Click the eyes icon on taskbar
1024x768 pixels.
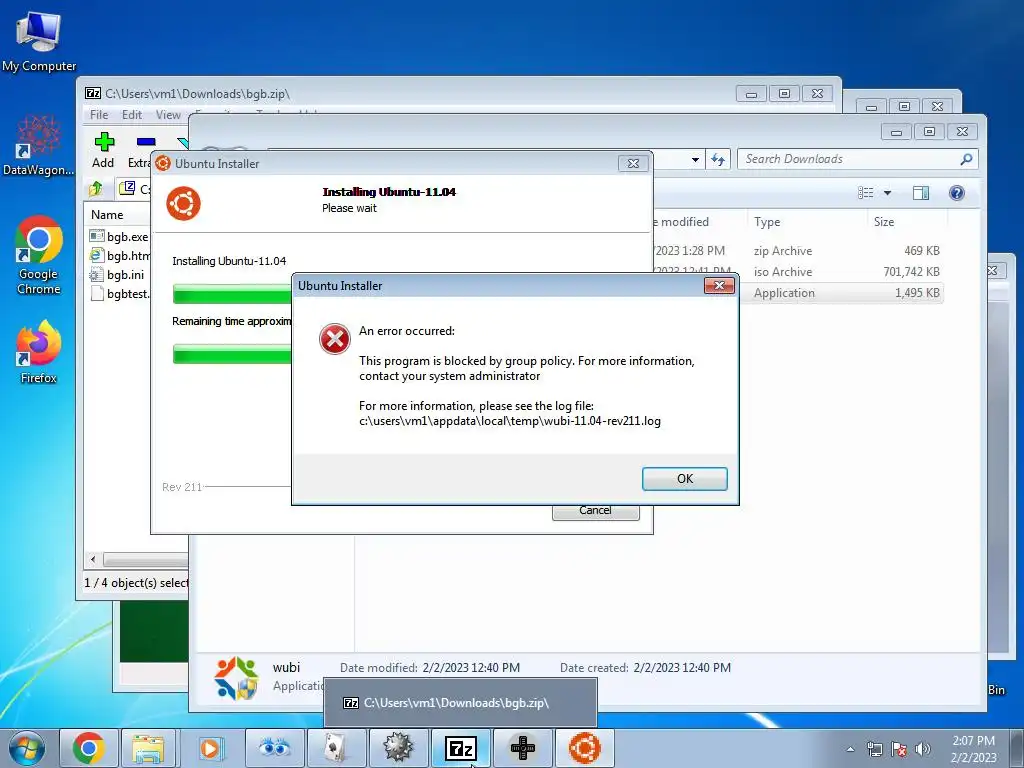tap(274, 748)
